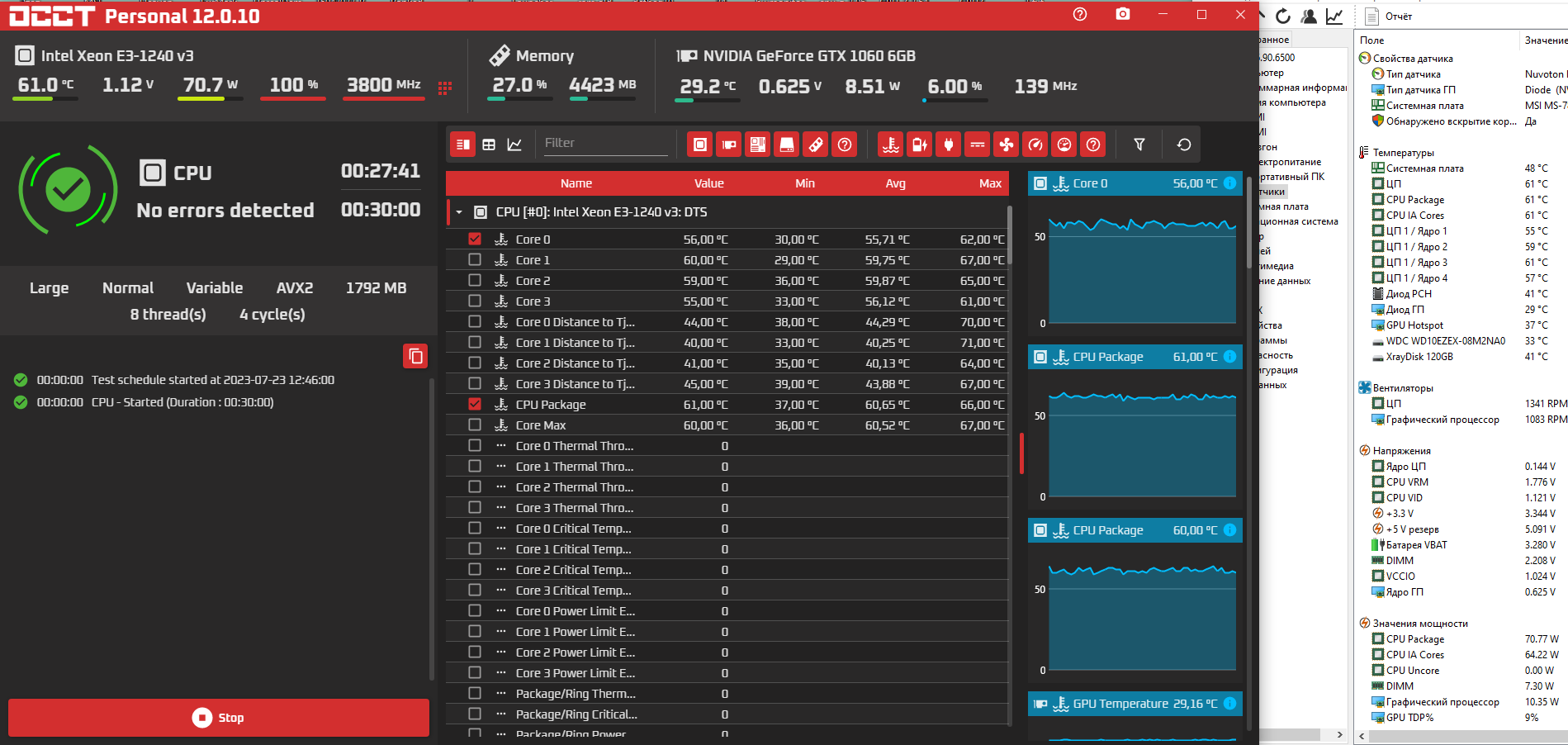Screen dimensions: 1568x745
Task: Toggle the memory stick hardware filter icon
Action: tap(816, 145)
